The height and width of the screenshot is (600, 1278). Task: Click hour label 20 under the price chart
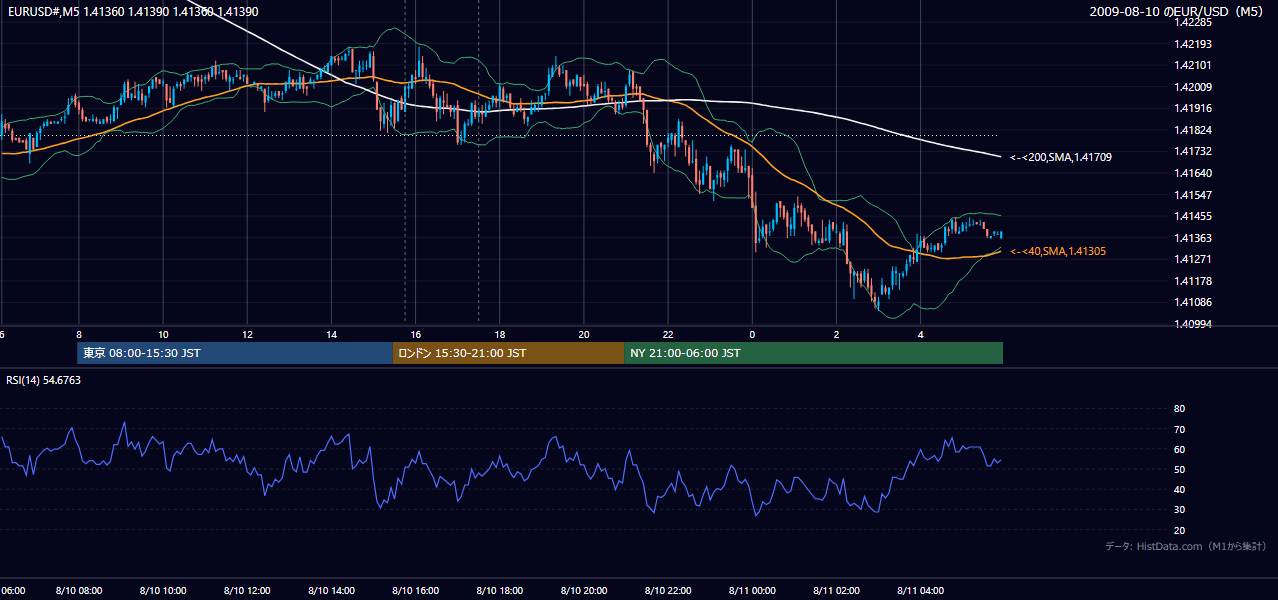584,335
